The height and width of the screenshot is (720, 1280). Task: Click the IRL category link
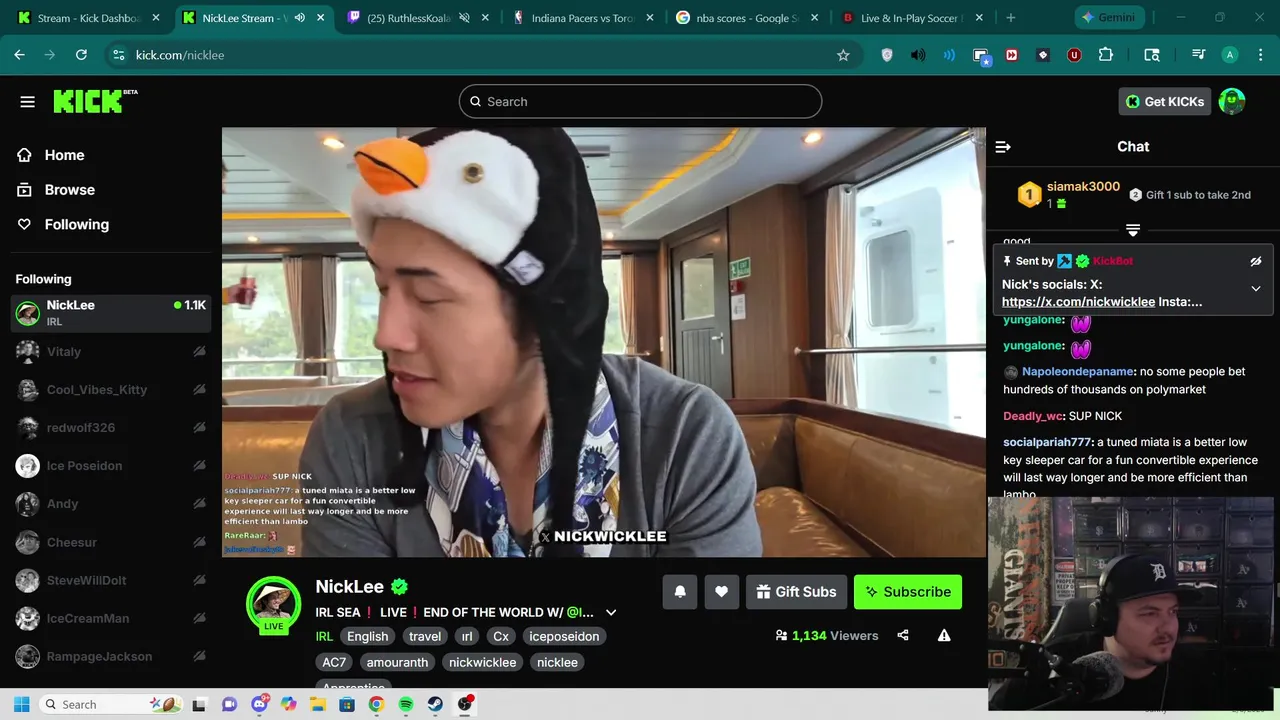pyautogui.click(x=324, y=636)
